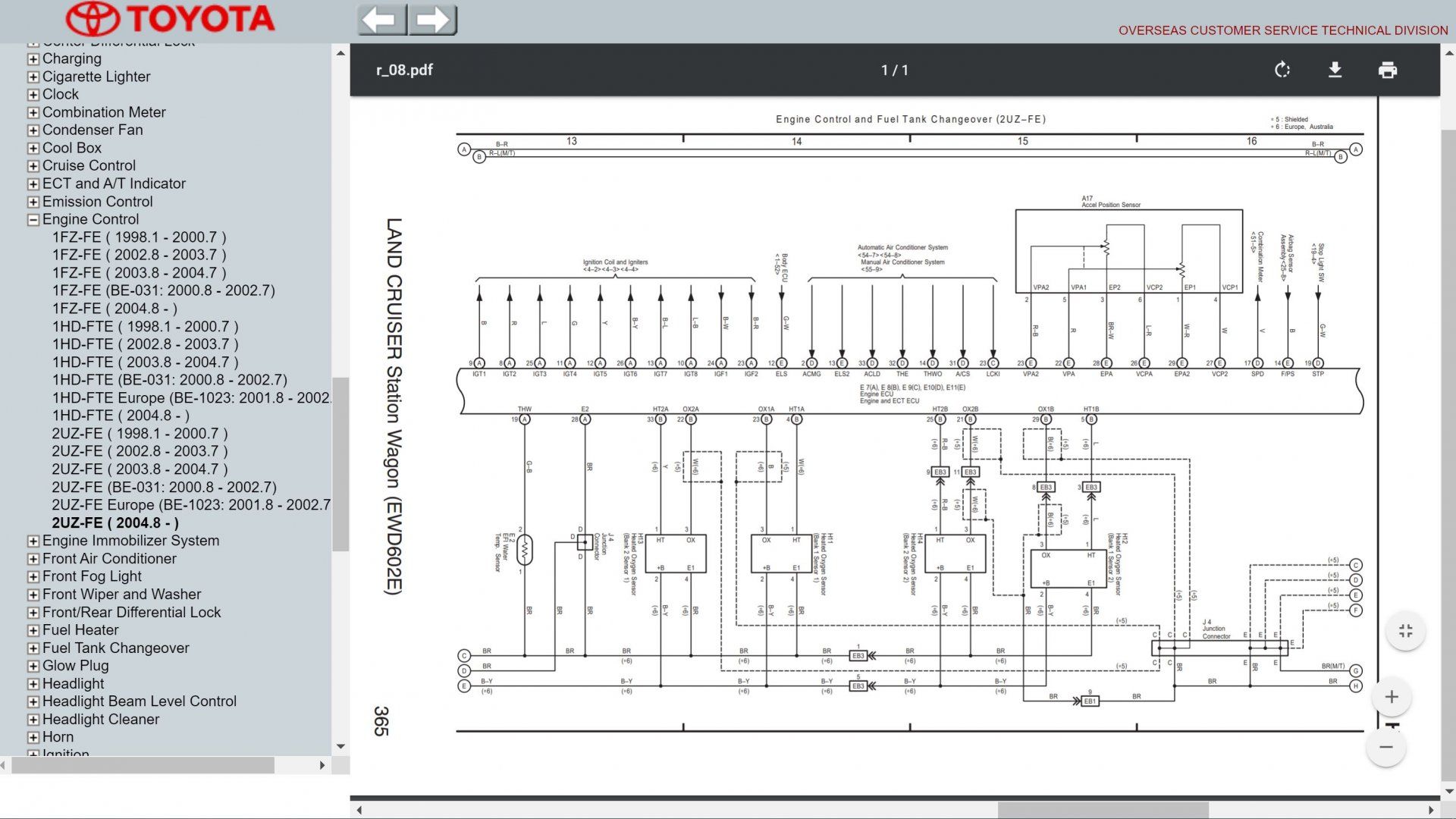Select 1FZ-FE ( 2003.8 - 2004.7 ) entry
Image resolution: width=1456 pixels, height=819 pixels.
tap(139, 273)
